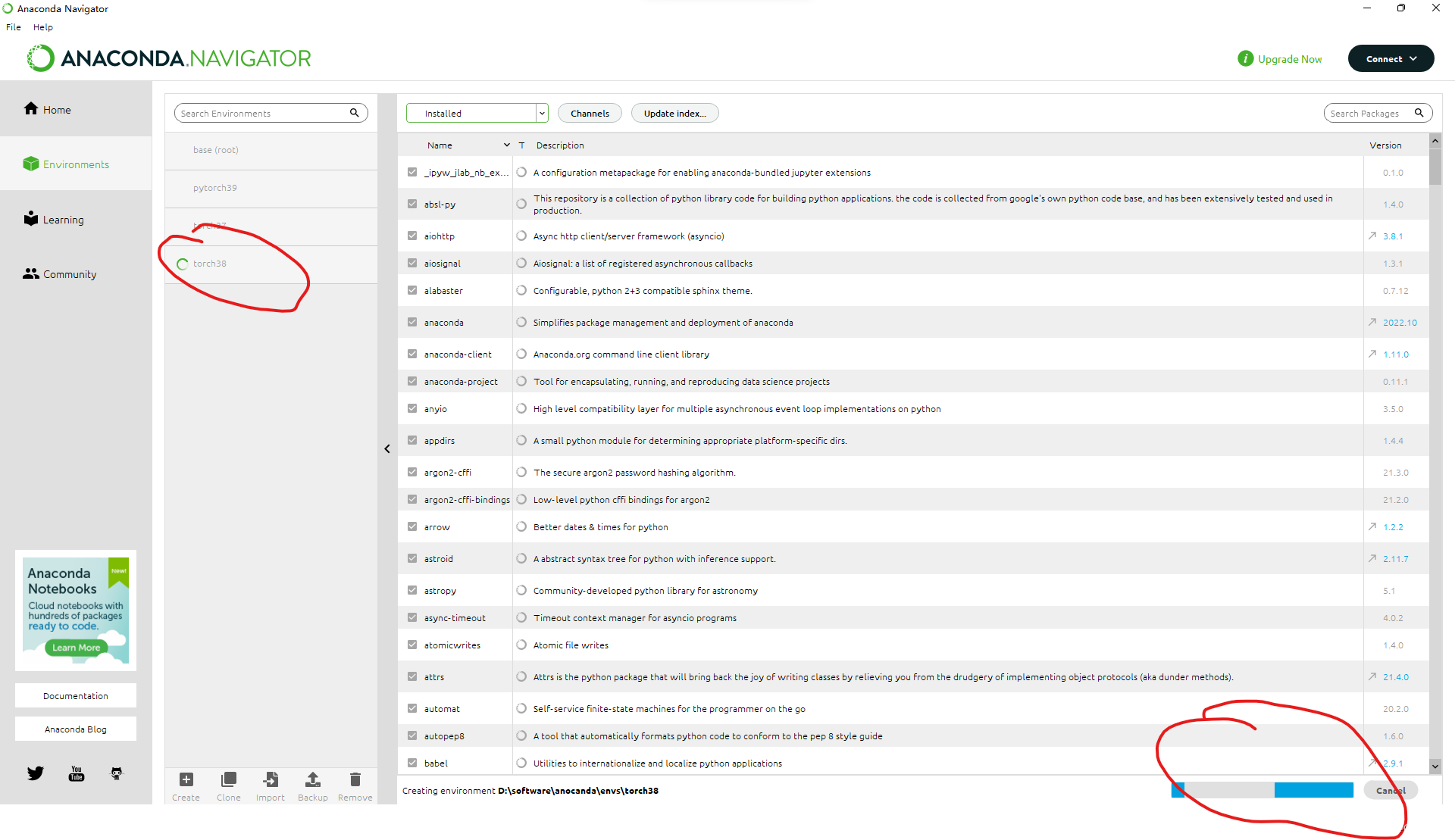Open the Anaconda Blog link
Image resolution: width=1455 pixels, height=840 pixels.
(x=76, y=729)
